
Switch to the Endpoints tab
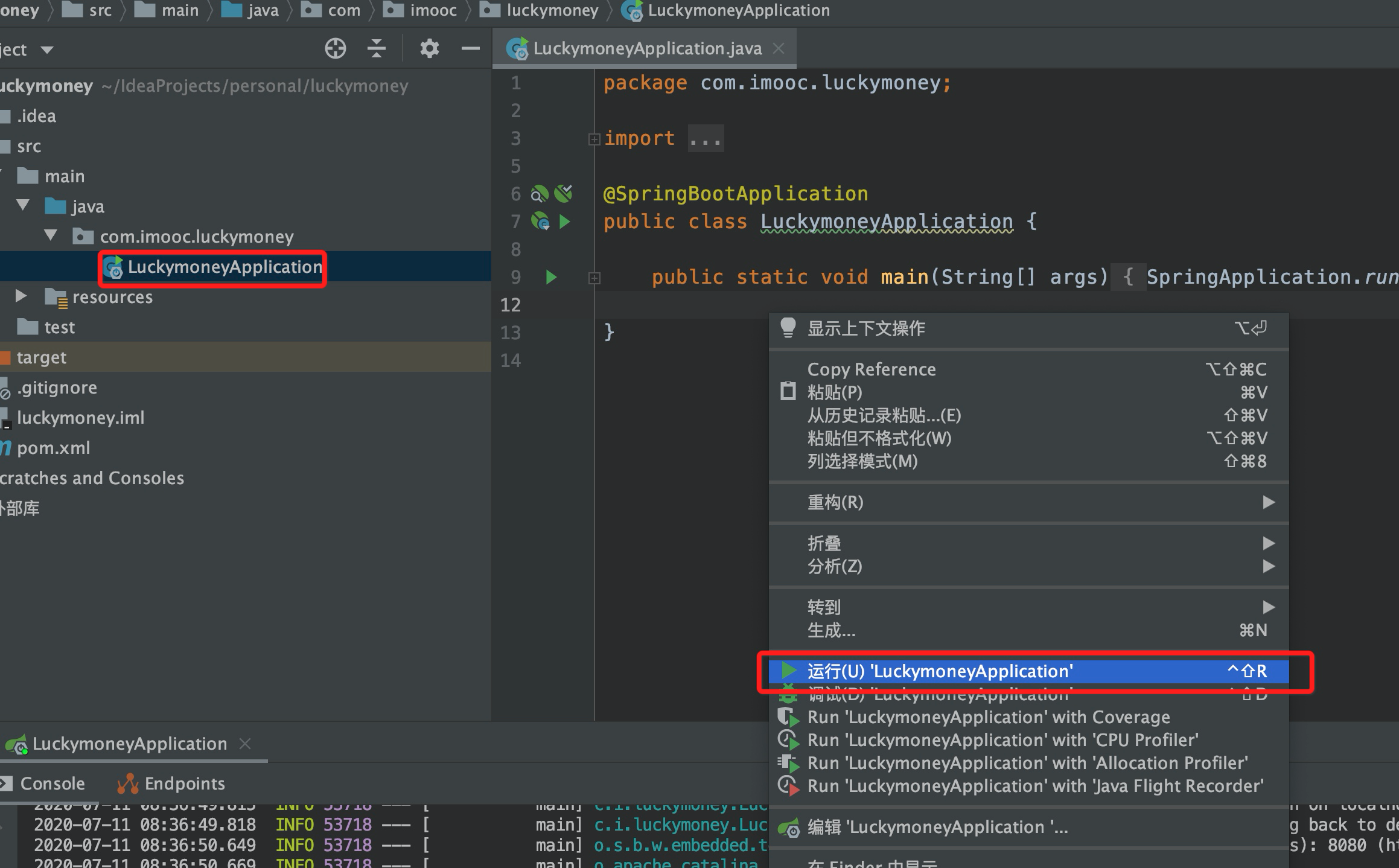pos(171,783)
